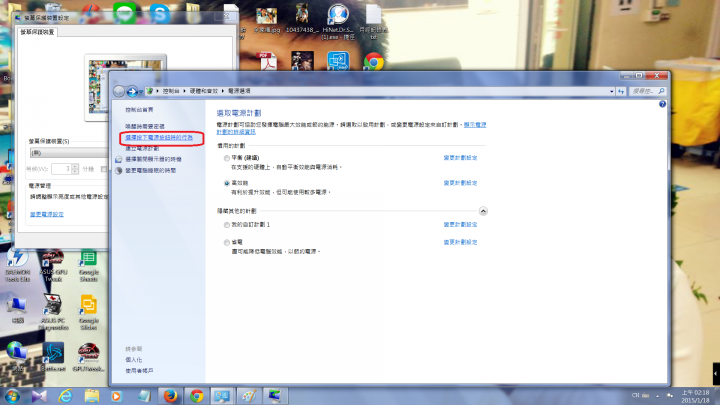Open 變更計劃設定 for the 平衡 plan
The height and width of the screenshot is (405, 720).
pyautogui.click(x=460, y=158)
